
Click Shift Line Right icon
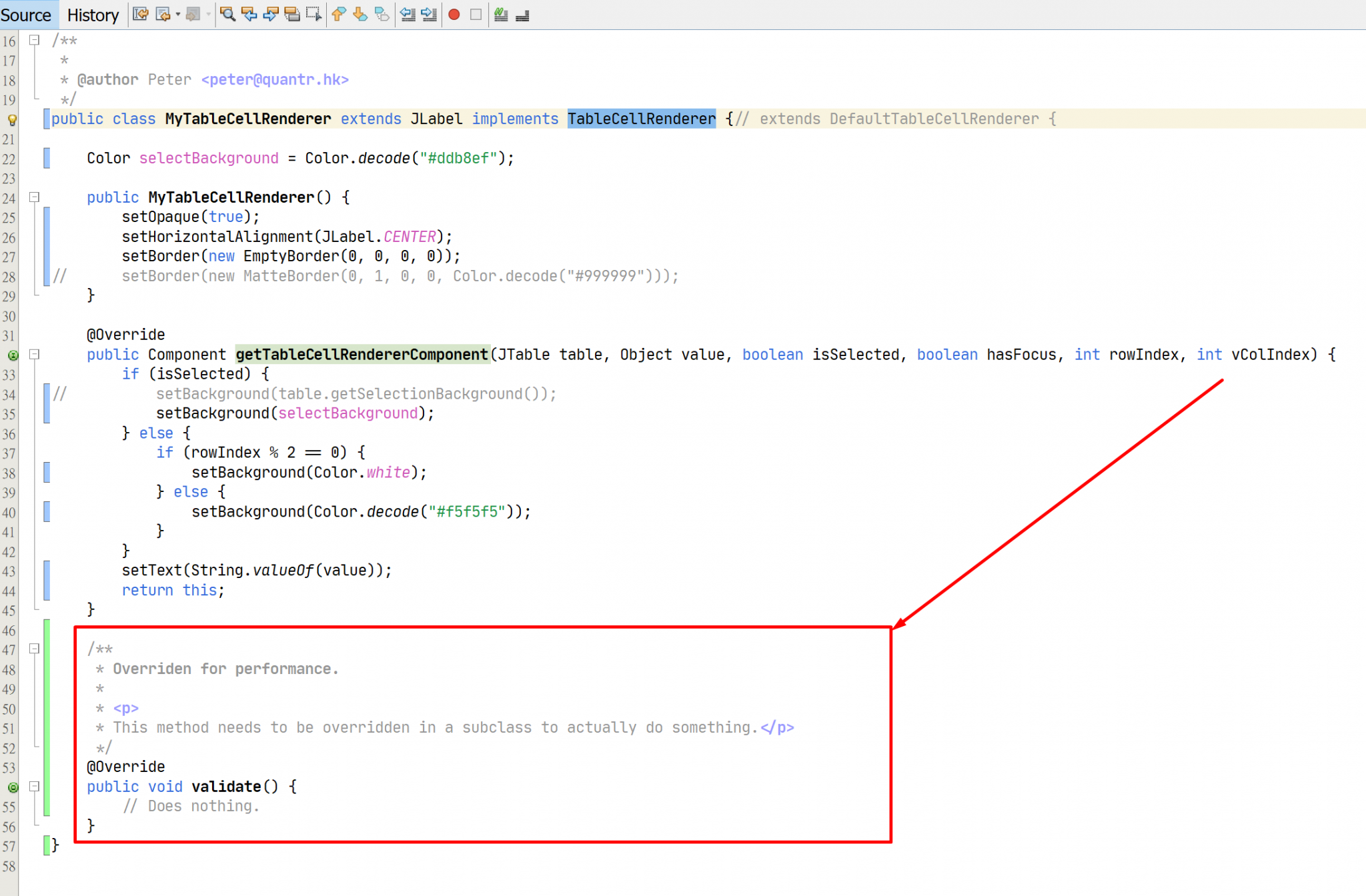(x=429, y=14)
